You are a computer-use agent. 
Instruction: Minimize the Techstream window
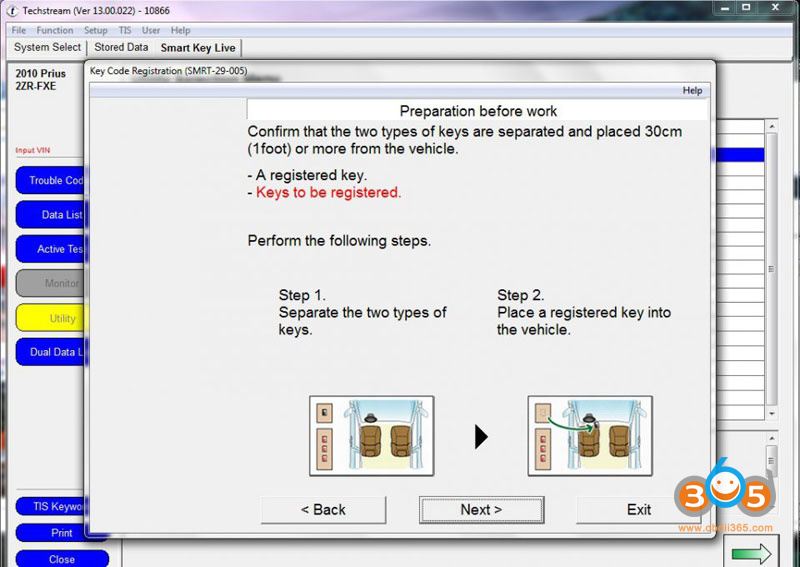point(726,7)
